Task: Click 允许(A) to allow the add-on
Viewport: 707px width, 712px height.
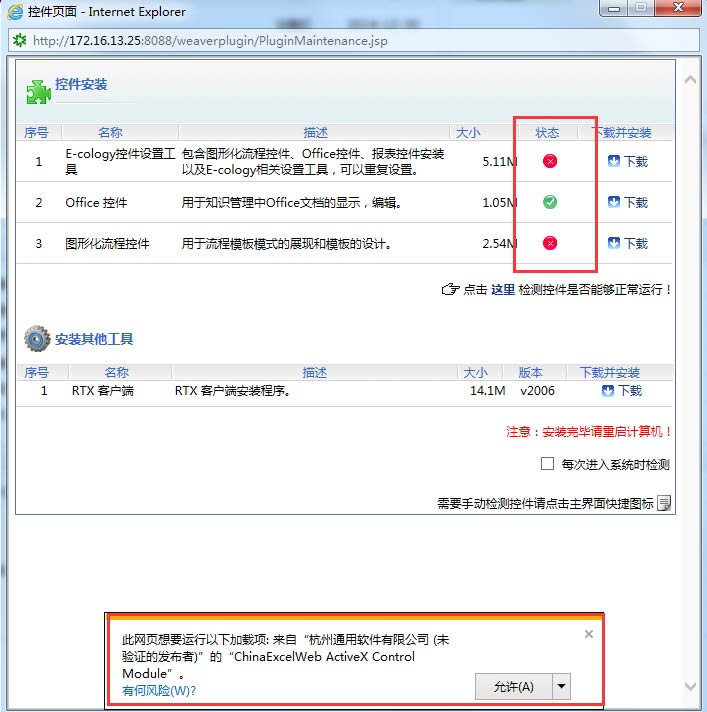Action: pos(514,686)
